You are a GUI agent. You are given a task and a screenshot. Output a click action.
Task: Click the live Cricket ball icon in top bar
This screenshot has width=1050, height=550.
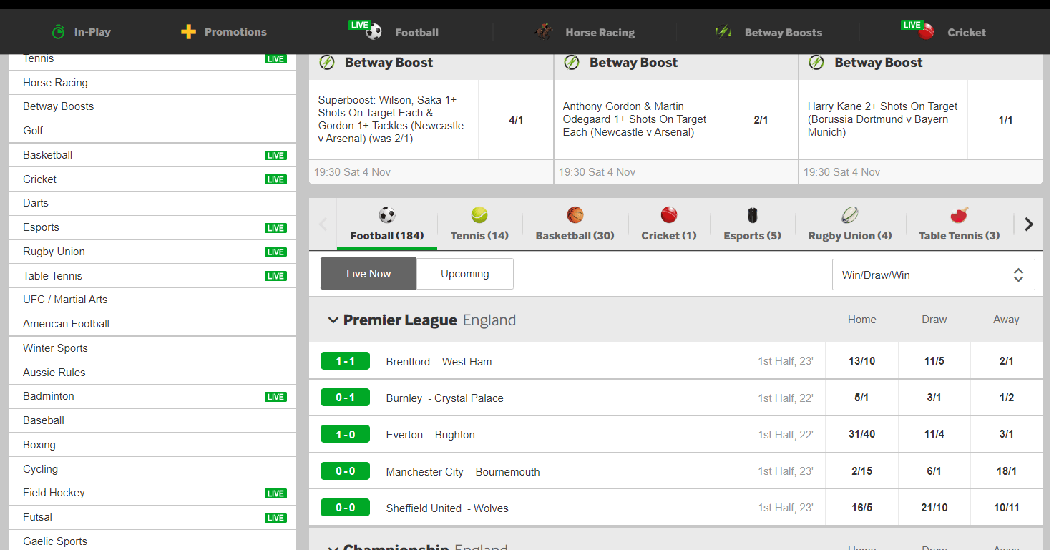pyautogui.click(x=919, y=29)
